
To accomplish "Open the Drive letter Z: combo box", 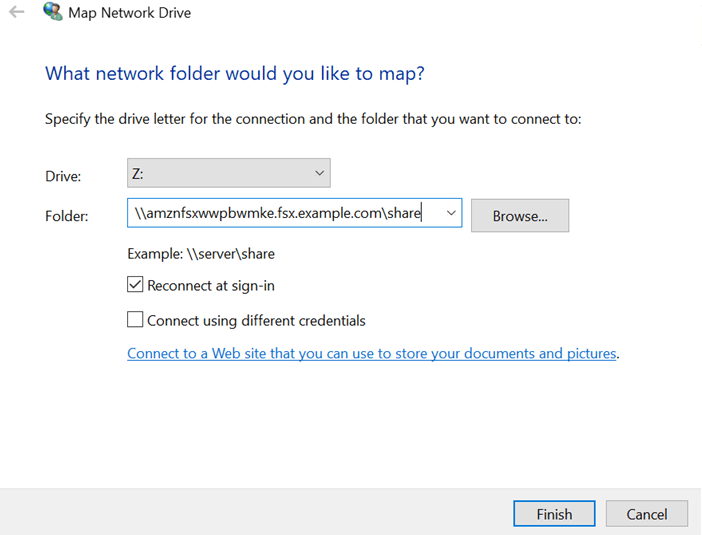I will pos(220,174).
